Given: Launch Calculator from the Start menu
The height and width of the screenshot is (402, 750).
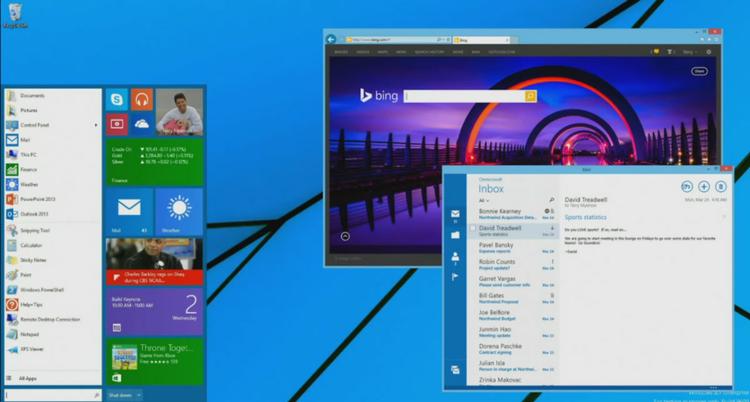Looking at the screenshot, I should coord(53,246).
